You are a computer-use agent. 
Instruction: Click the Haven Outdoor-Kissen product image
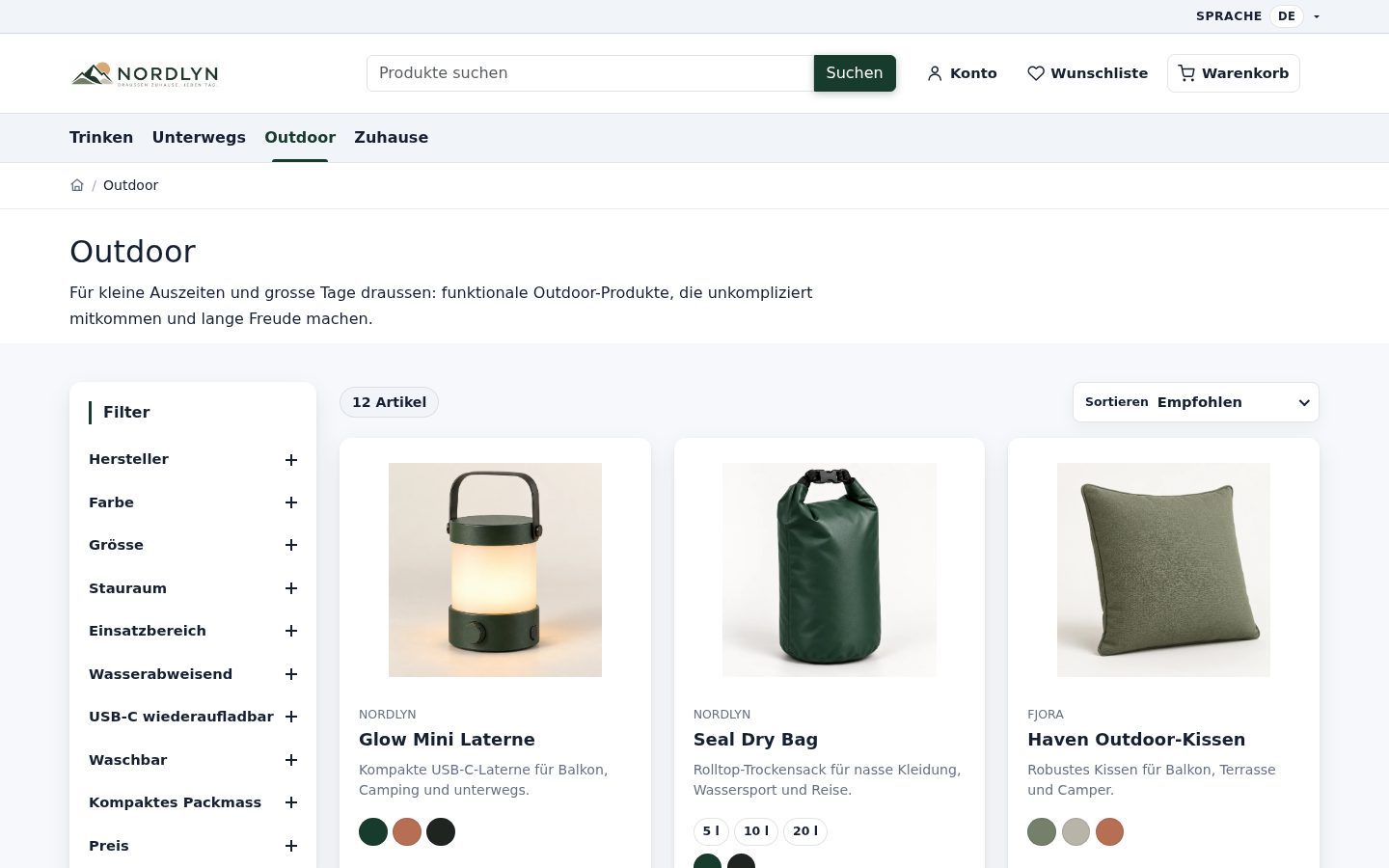1163,570
